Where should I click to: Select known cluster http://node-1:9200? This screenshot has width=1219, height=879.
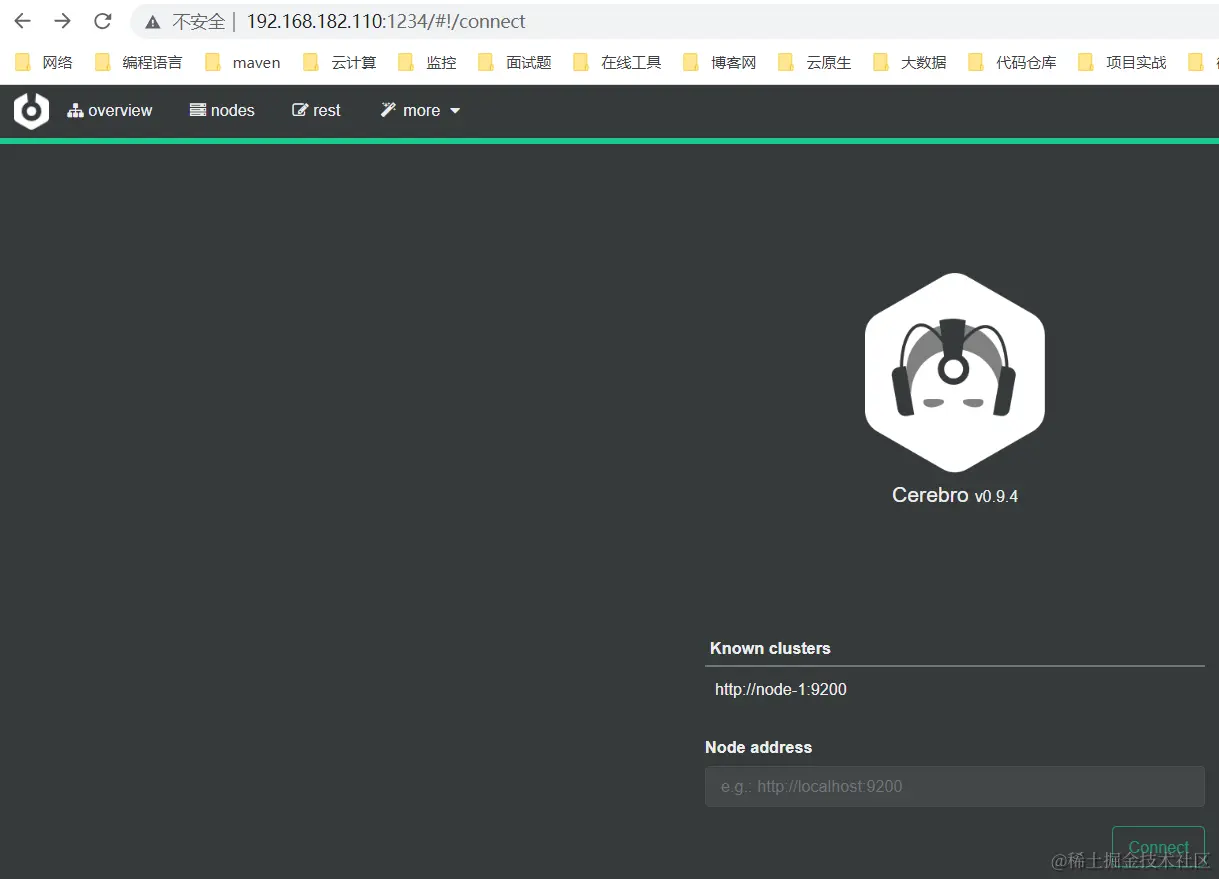[955, 689]
